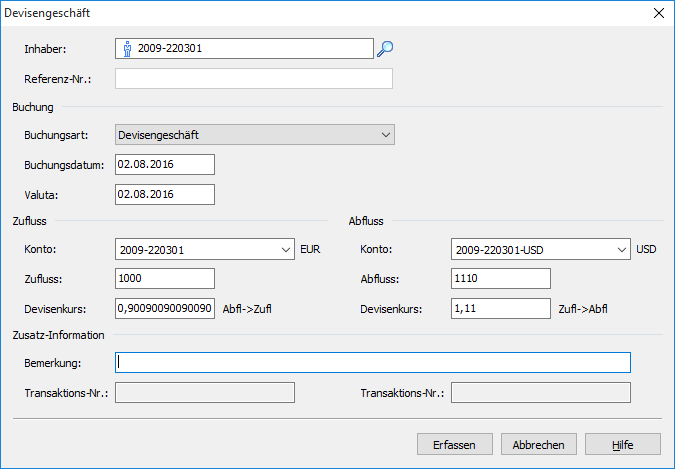The image size is (675, 469).
Task: Expand the Zufluss Konto dropdown
Action: click(286, 250)
